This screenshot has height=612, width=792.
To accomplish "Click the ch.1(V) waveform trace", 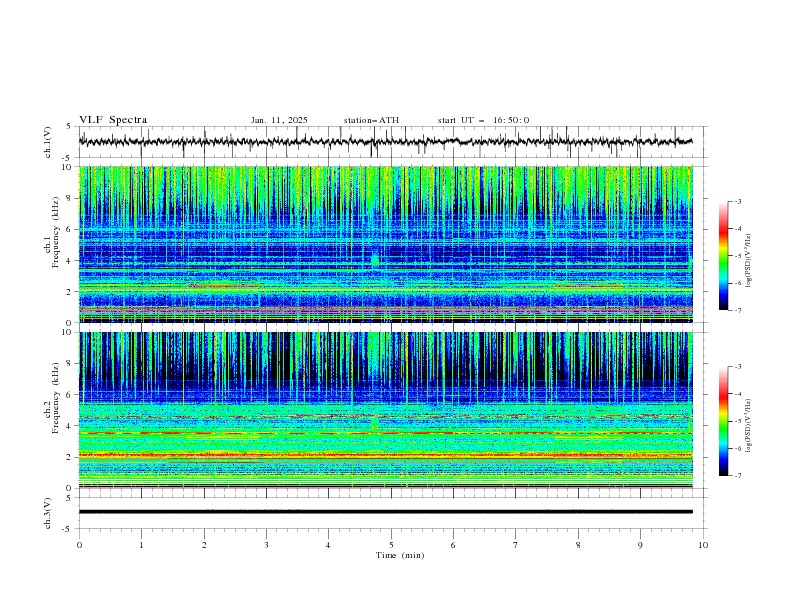I will (x=385, y=142).
